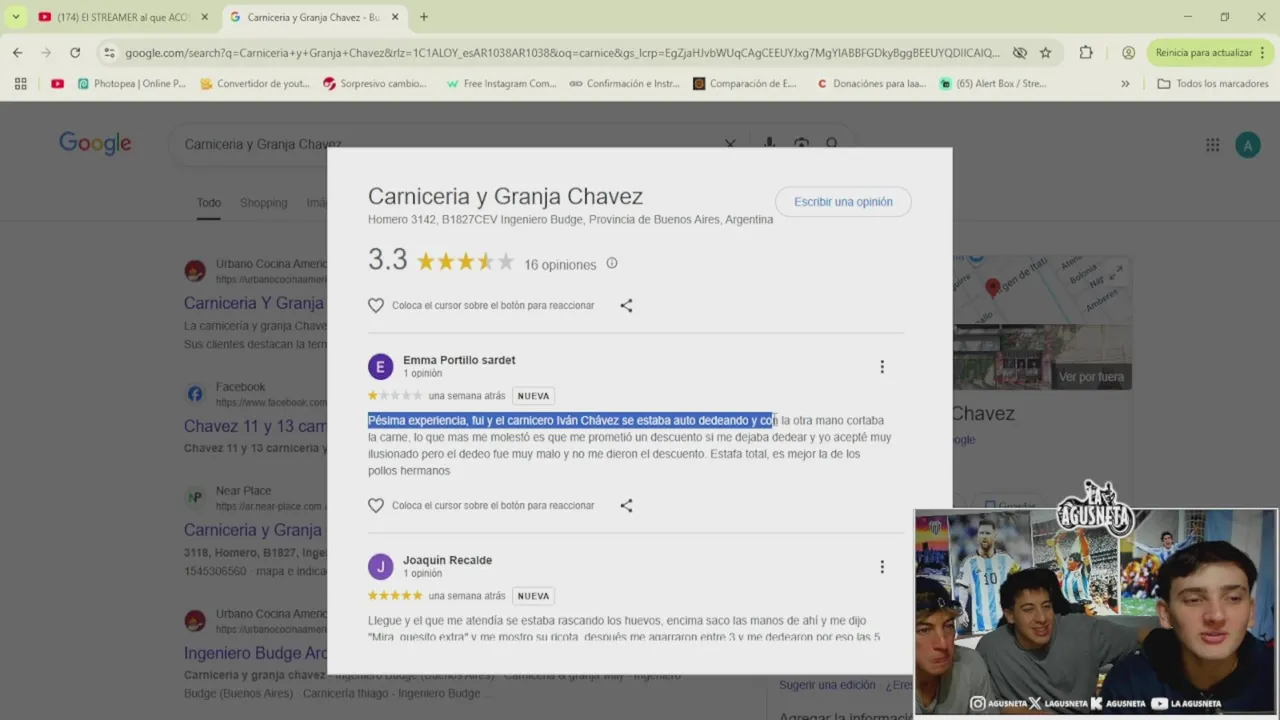Click the crossed-out eye icon in address bar
The width and height of the screenshot is (1280, 720).
[x=1019, y=53]
